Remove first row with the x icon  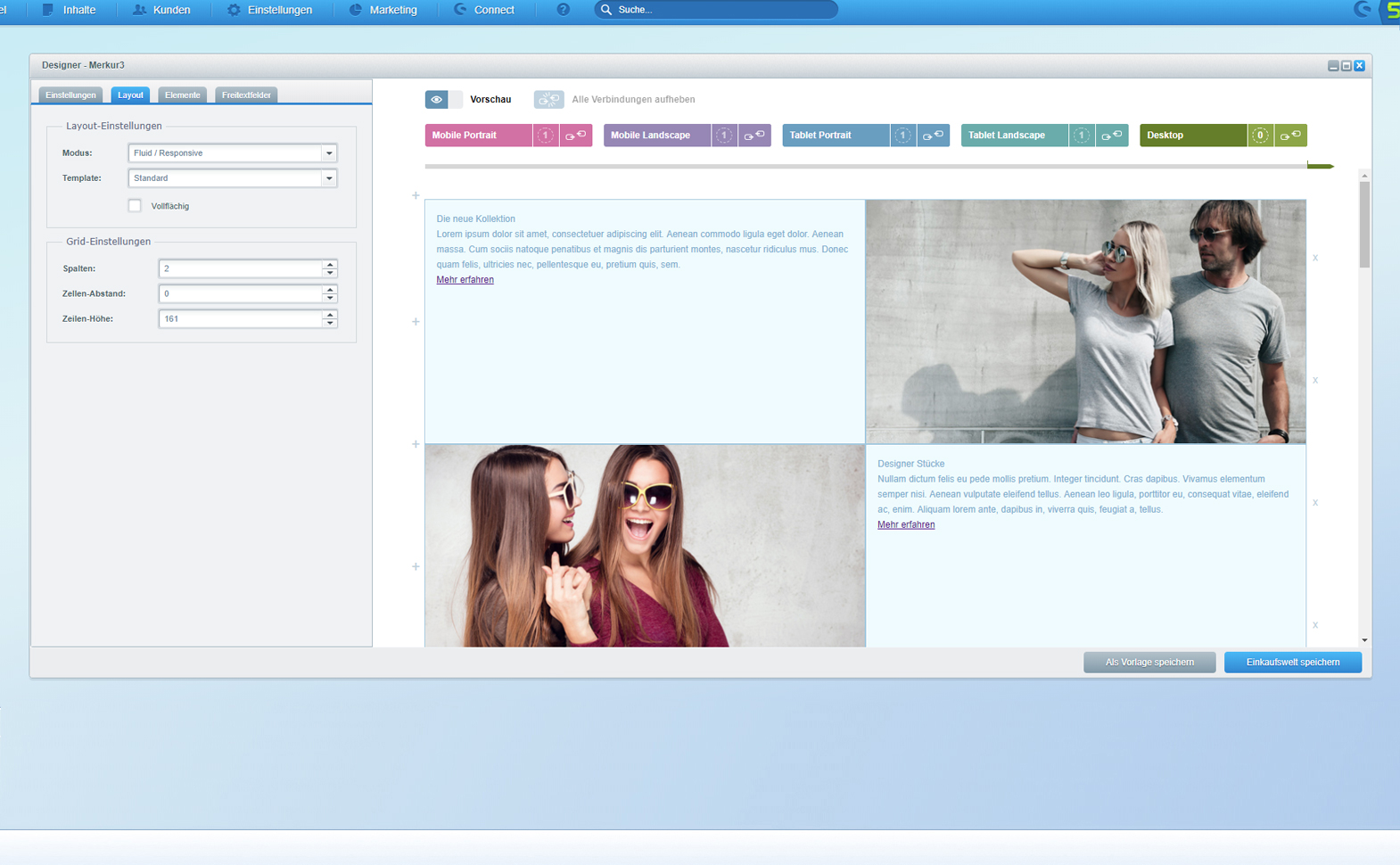(1315, 258)
